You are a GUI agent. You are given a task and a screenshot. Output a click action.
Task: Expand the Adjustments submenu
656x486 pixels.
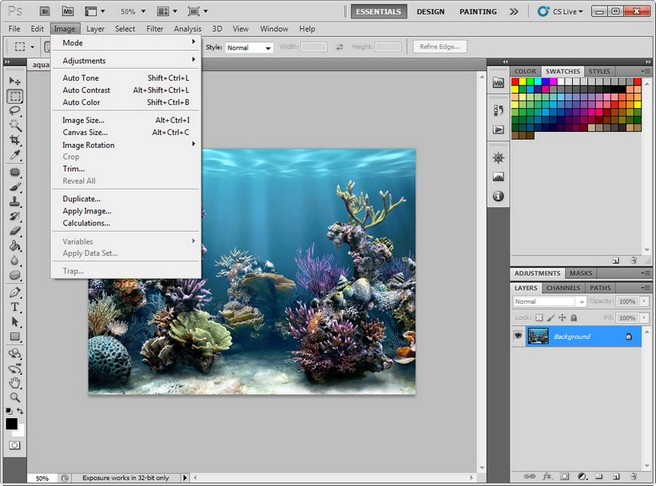[x=126, y=61]
